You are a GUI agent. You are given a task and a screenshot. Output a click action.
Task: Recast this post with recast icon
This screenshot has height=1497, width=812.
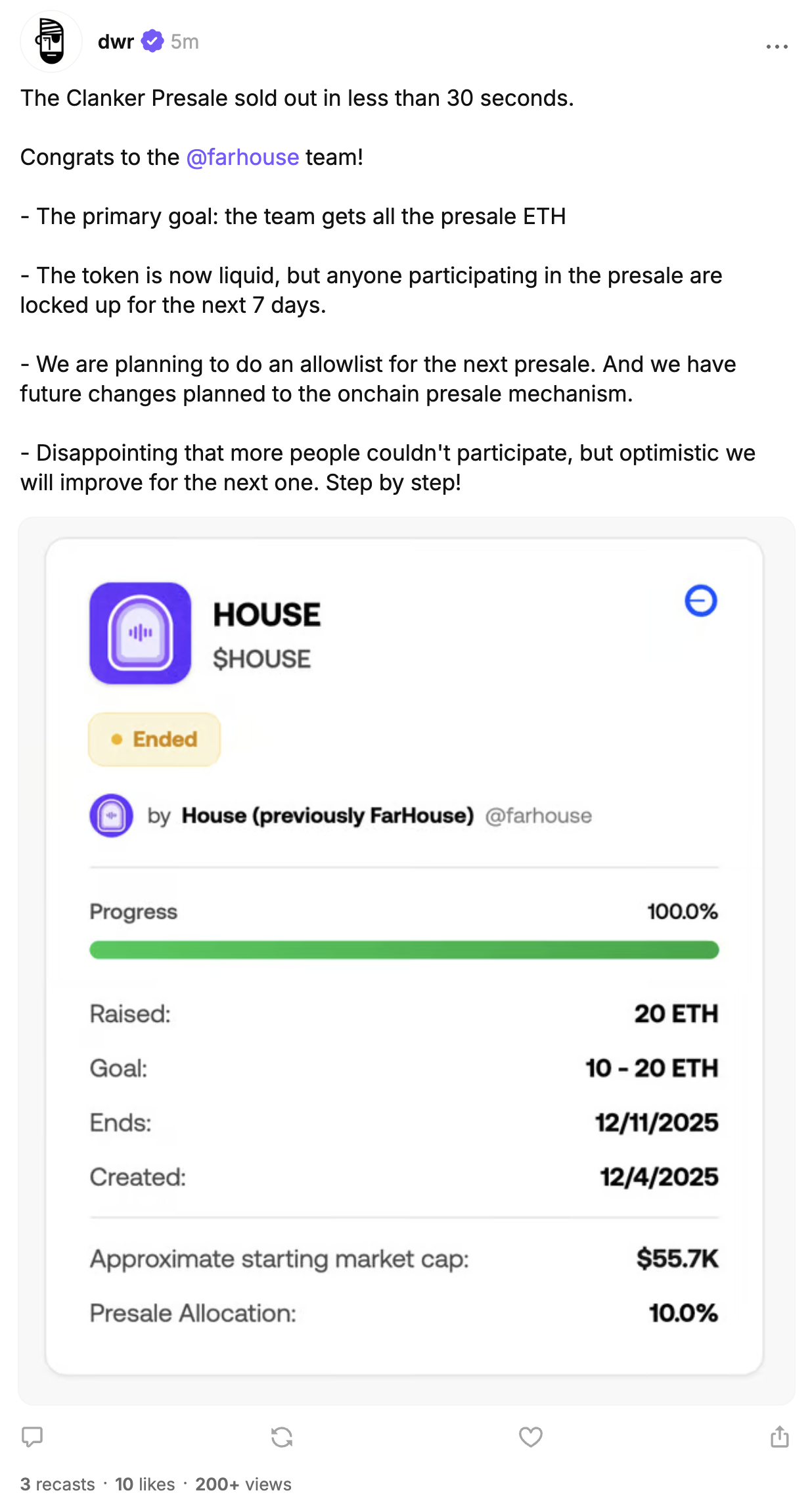pyautogui.click(x=282, y=1437)
